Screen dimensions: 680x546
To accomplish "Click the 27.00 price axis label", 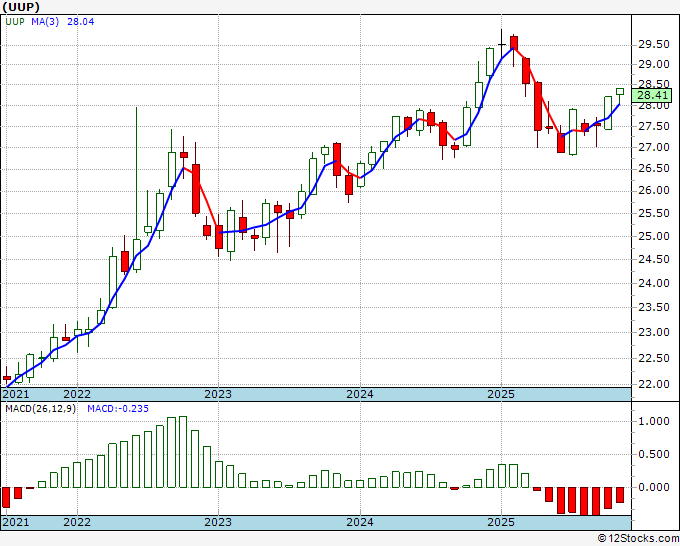I will click(654, 147).
